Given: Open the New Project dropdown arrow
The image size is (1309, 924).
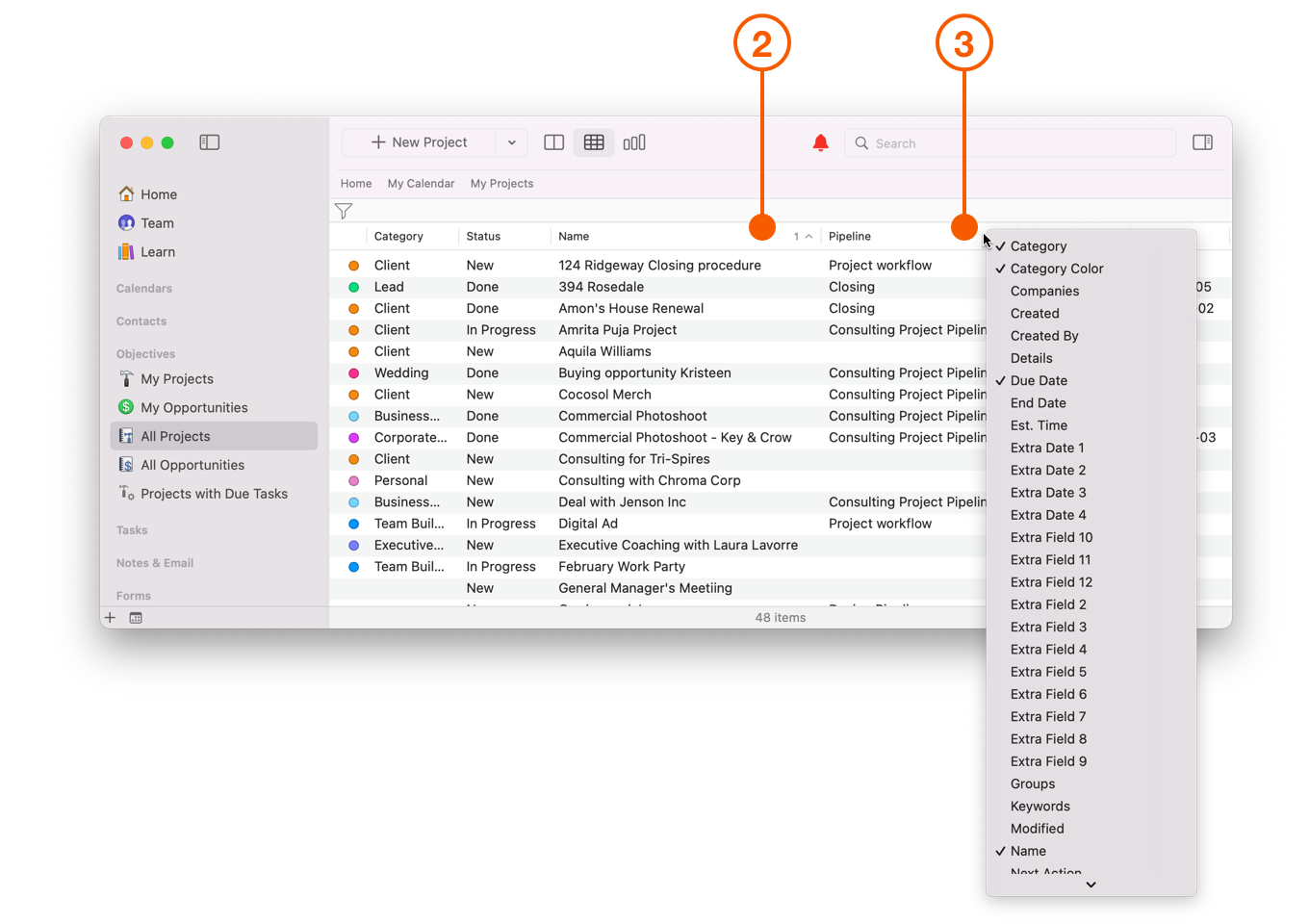Looking at the screenshot, I should (x=512, y=141).
